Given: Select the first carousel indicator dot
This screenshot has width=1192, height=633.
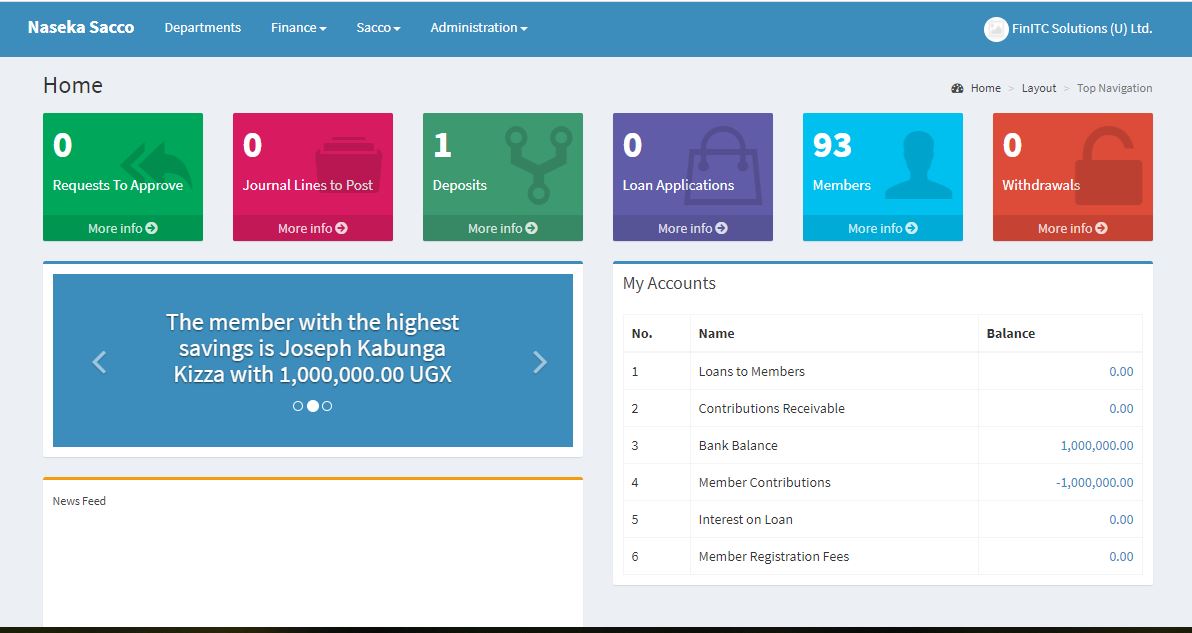Looking at the screenshot, I should [298, 406].
